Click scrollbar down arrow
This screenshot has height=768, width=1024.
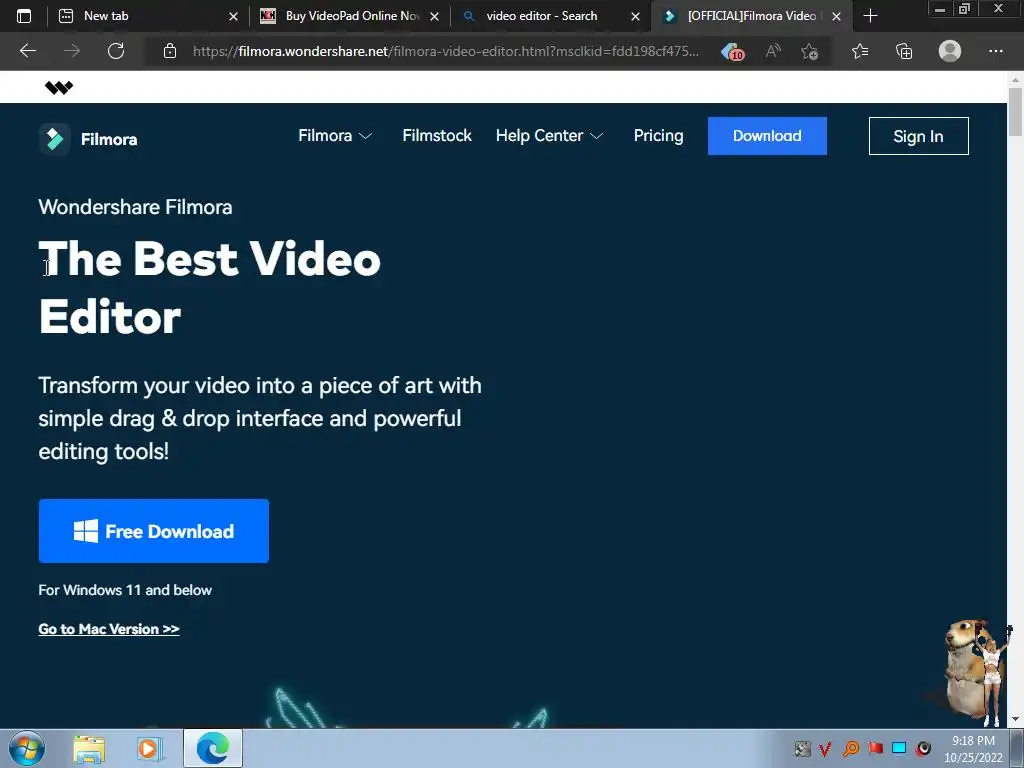pos(1015,719)
